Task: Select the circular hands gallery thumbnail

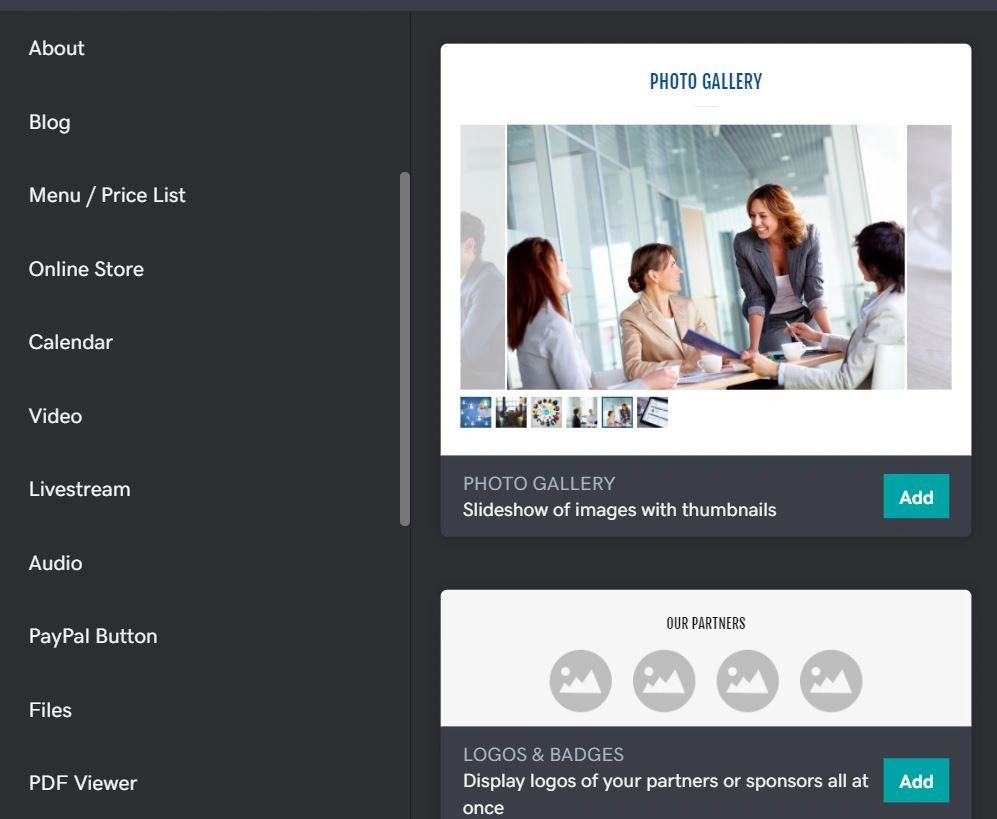Action: [546, 412]
